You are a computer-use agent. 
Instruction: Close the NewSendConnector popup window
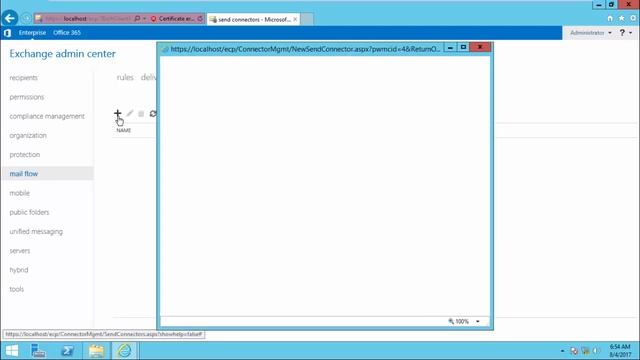[480, 47]
